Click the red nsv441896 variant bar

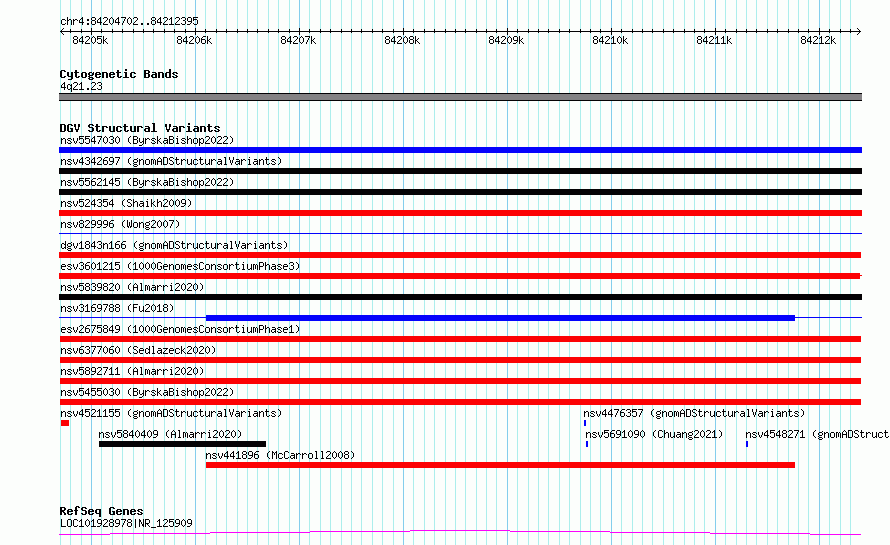tap(500, 465)
